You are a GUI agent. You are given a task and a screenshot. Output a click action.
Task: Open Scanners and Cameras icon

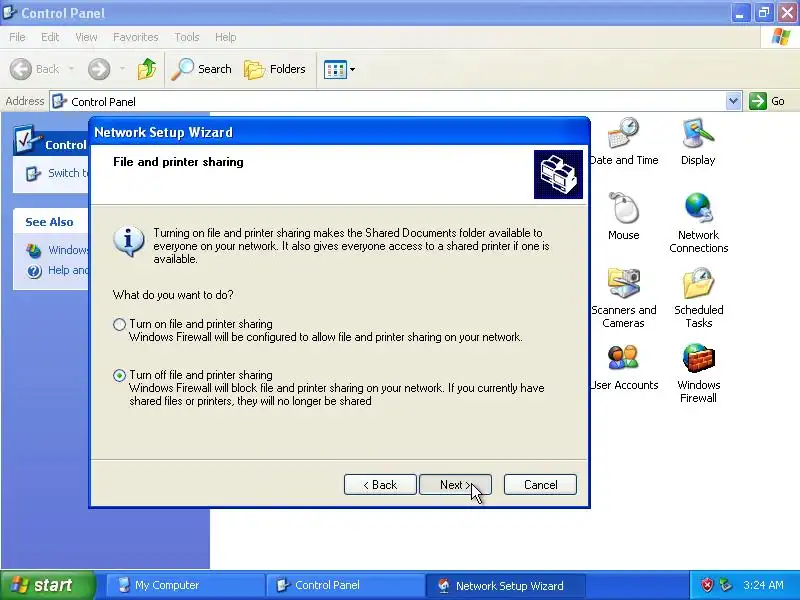pos(623,298)
